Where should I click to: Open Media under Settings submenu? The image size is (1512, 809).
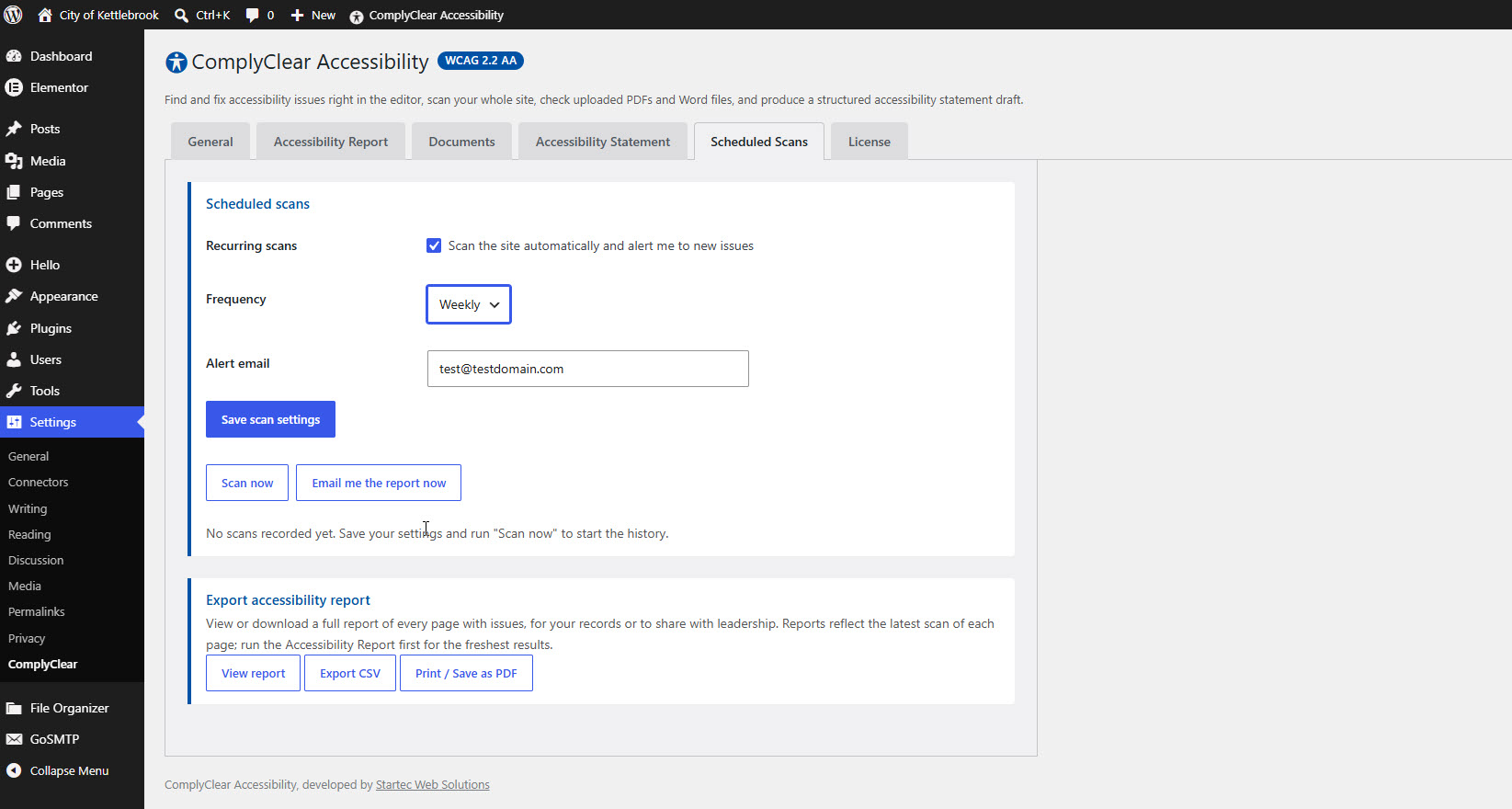25,586
